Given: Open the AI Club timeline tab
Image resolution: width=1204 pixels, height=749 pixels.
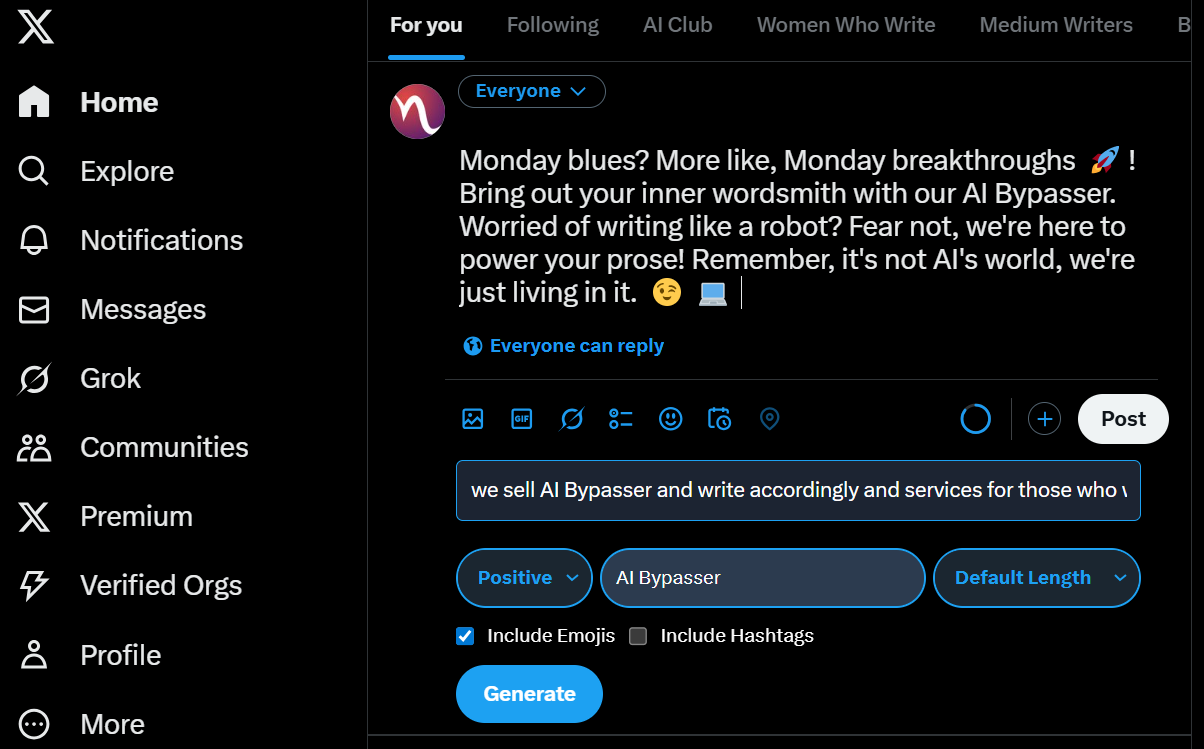Looking at the screenshot, I should click(677, 24).
